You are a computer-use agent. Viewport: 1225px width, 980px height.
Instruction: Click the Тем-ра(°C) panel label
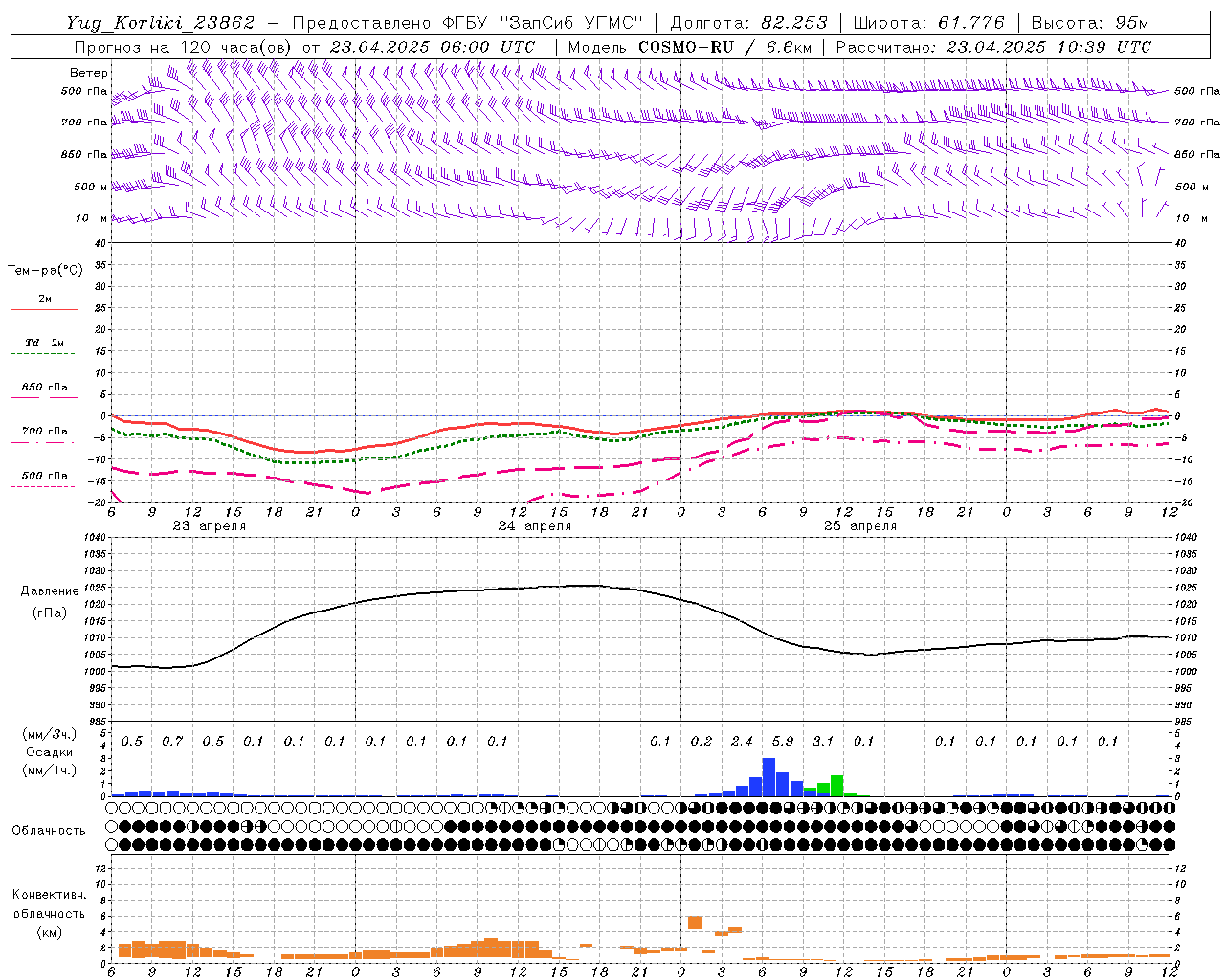(x=45, y=271)
